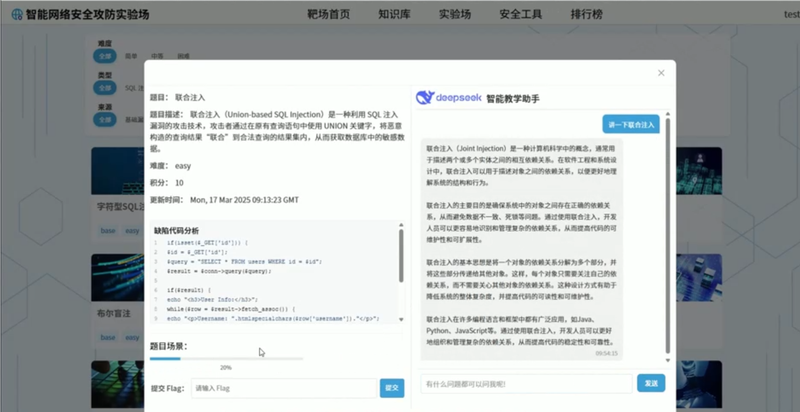Click the code line $id = $_GET['id']
The width and height of the screenshot is (800, 412).
tap(197, 252)
